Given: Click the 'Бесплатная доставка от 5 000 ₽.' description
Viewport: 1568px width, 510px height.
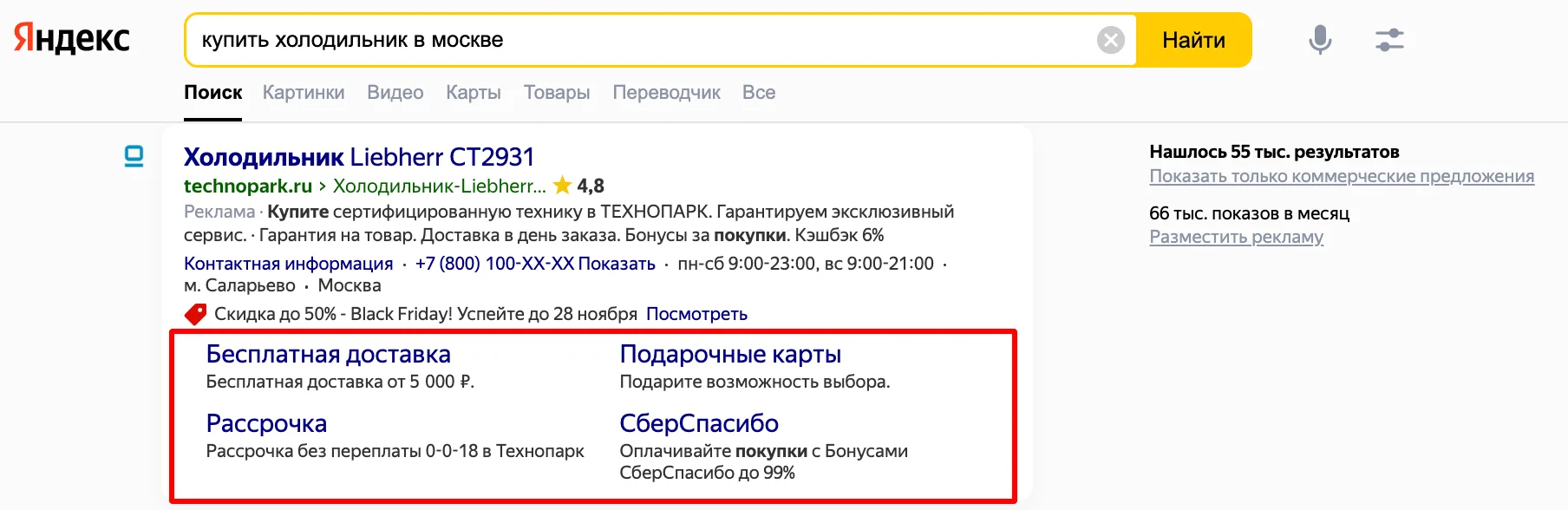Looking at the screenshot, I should [340, 382].
